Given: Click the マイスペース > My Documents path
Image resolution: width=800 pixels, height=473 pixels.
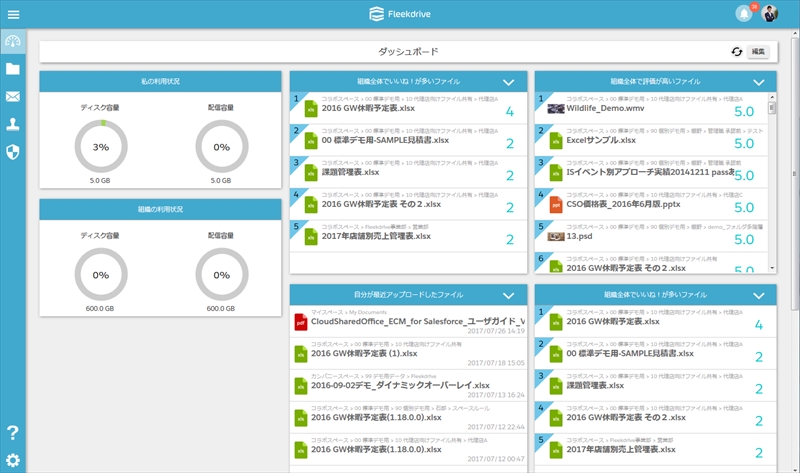Looking at the screenshot, I should click(x=349, y=312).
